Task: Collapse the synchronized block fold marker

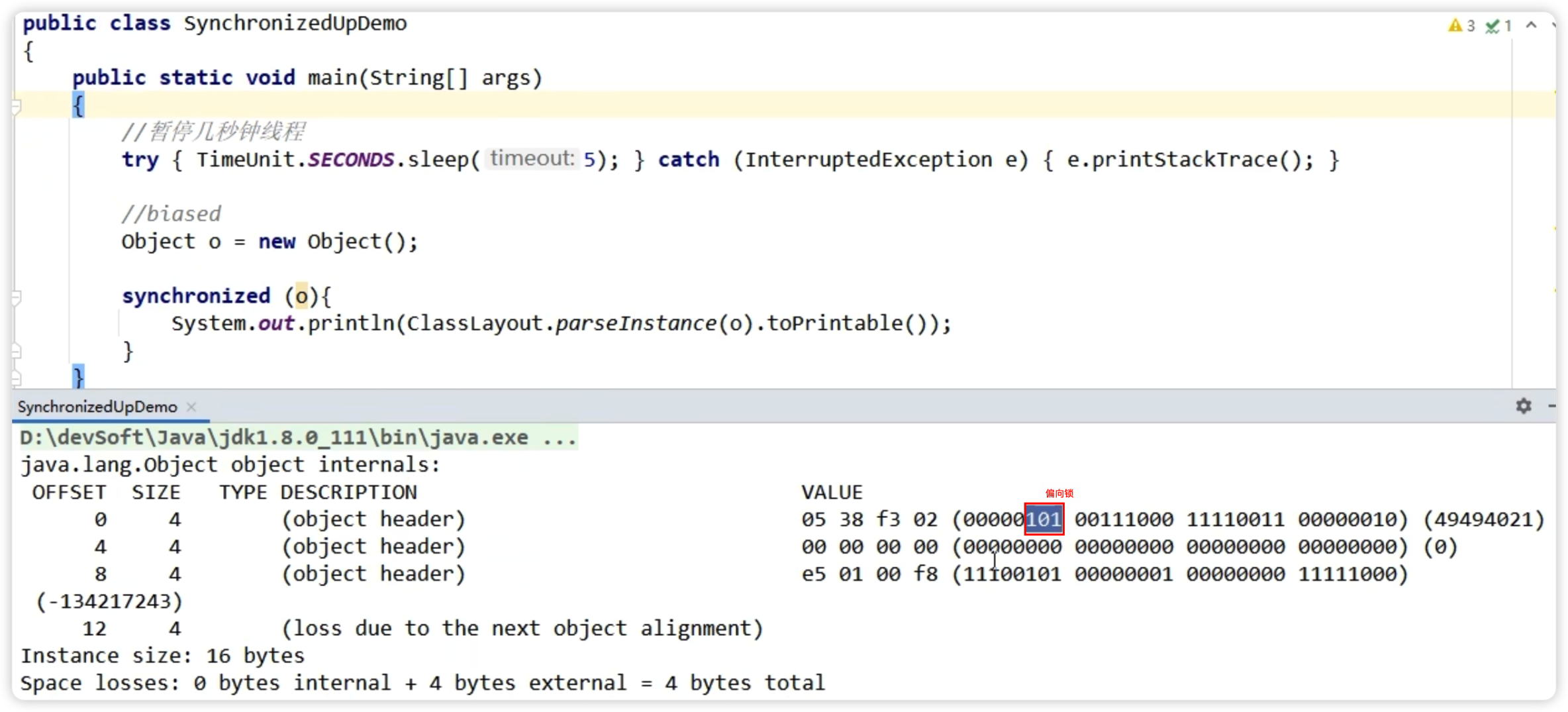Action: [17, 297]
